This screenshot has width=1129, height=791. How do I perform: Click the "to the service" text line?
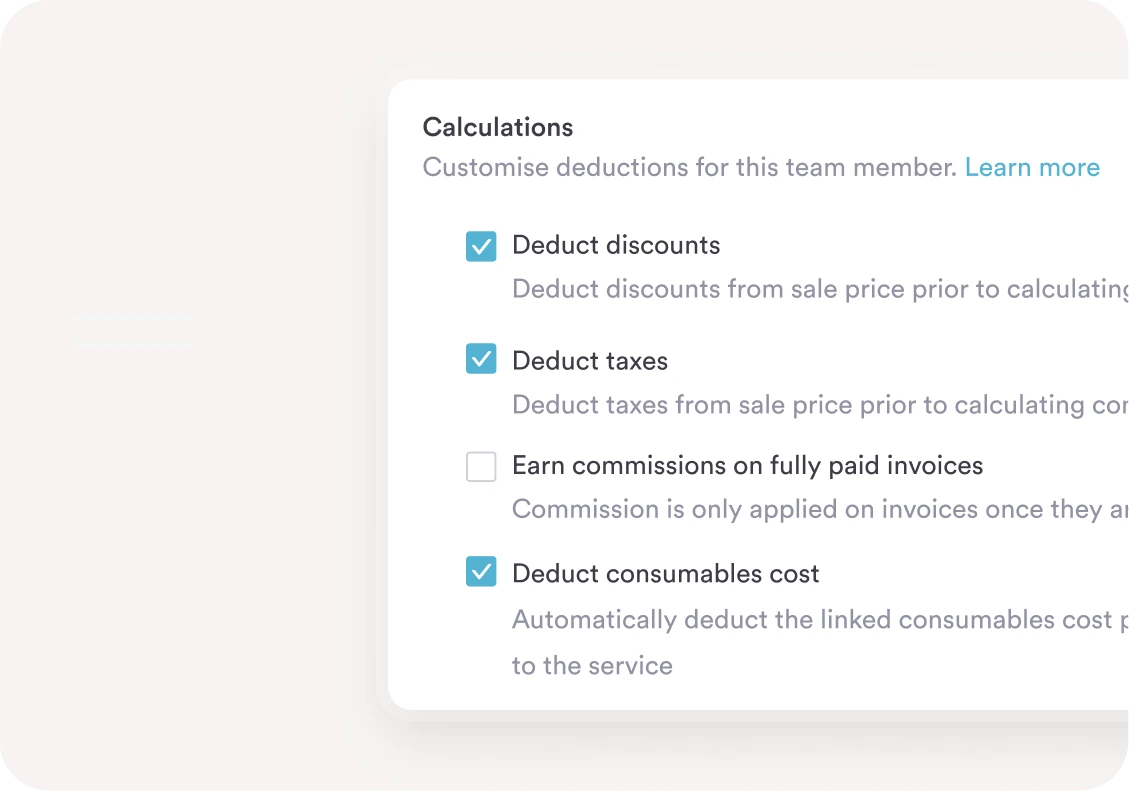(x=592, y=666)
